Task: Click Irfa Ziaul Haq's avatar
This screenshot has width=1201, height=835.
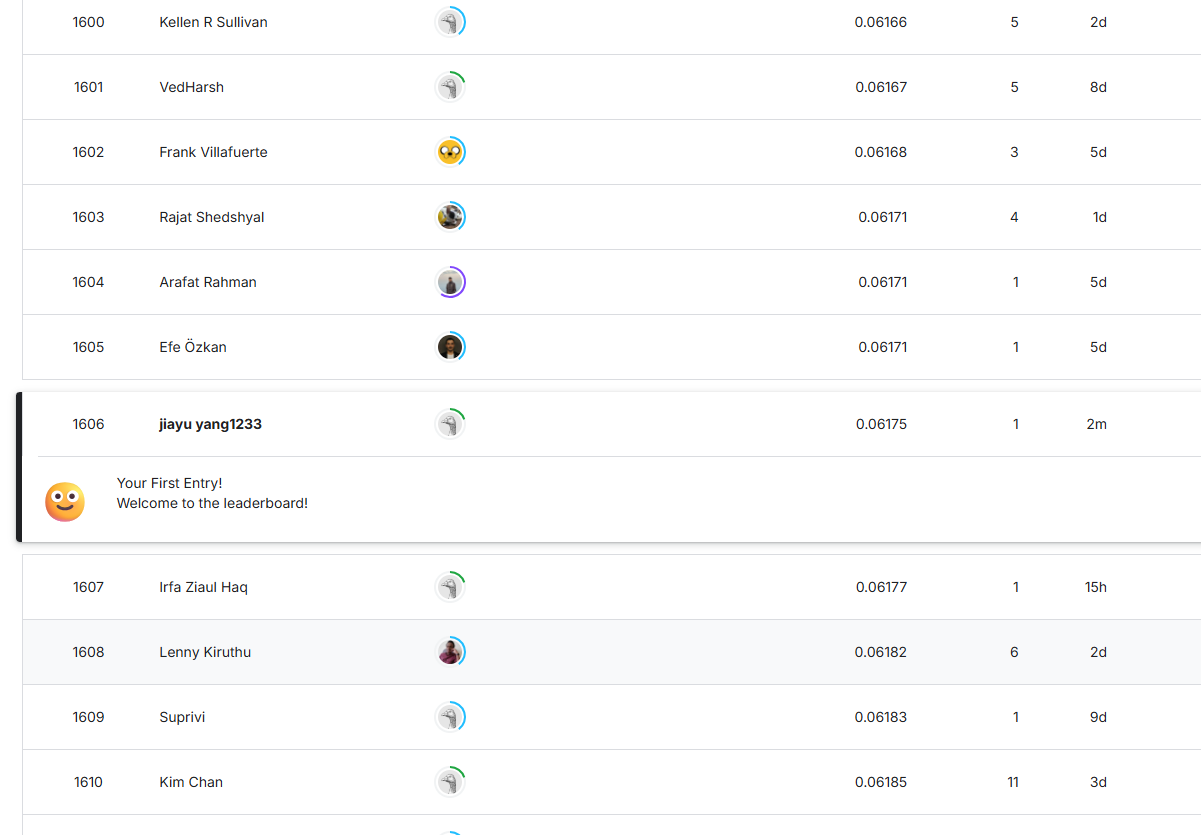Action: (450, 587)
